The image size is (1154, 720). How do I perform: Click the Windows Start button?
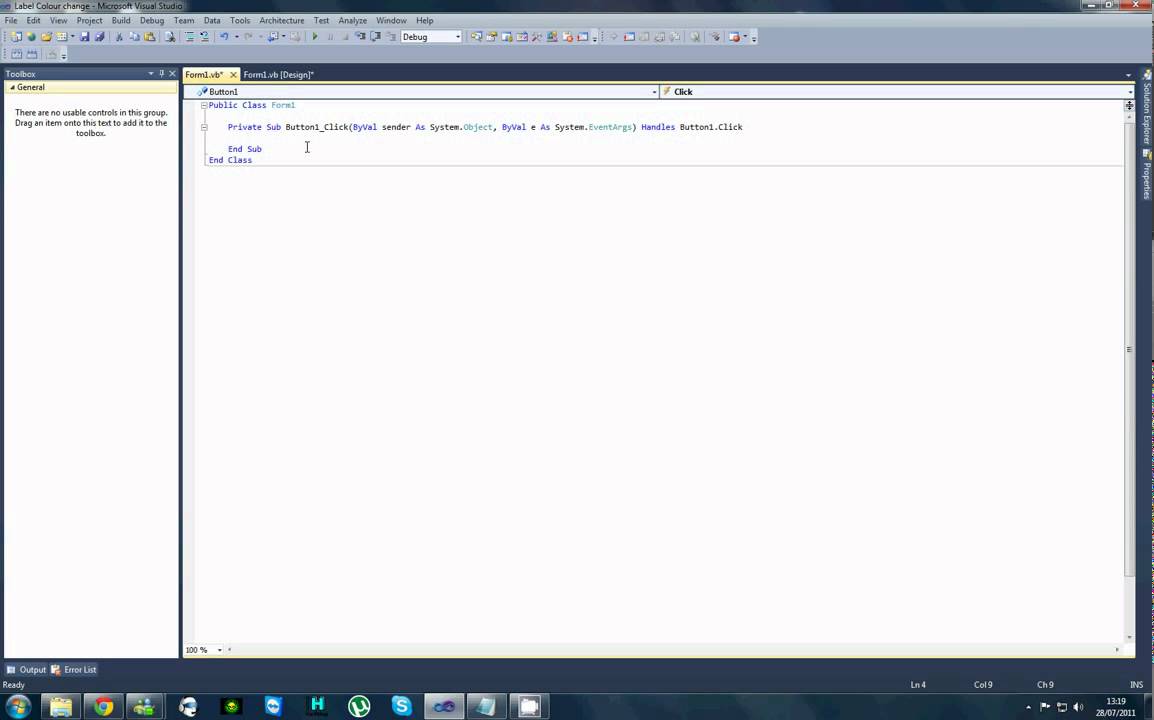click(x=18, y=707)
